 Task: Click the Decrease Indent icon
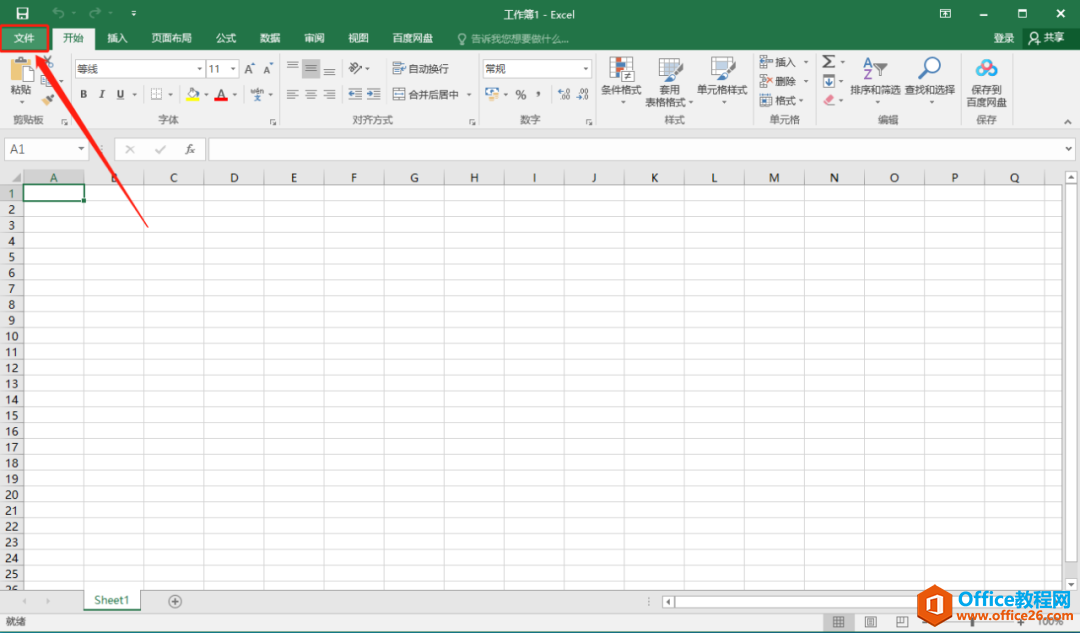point(355,94)
